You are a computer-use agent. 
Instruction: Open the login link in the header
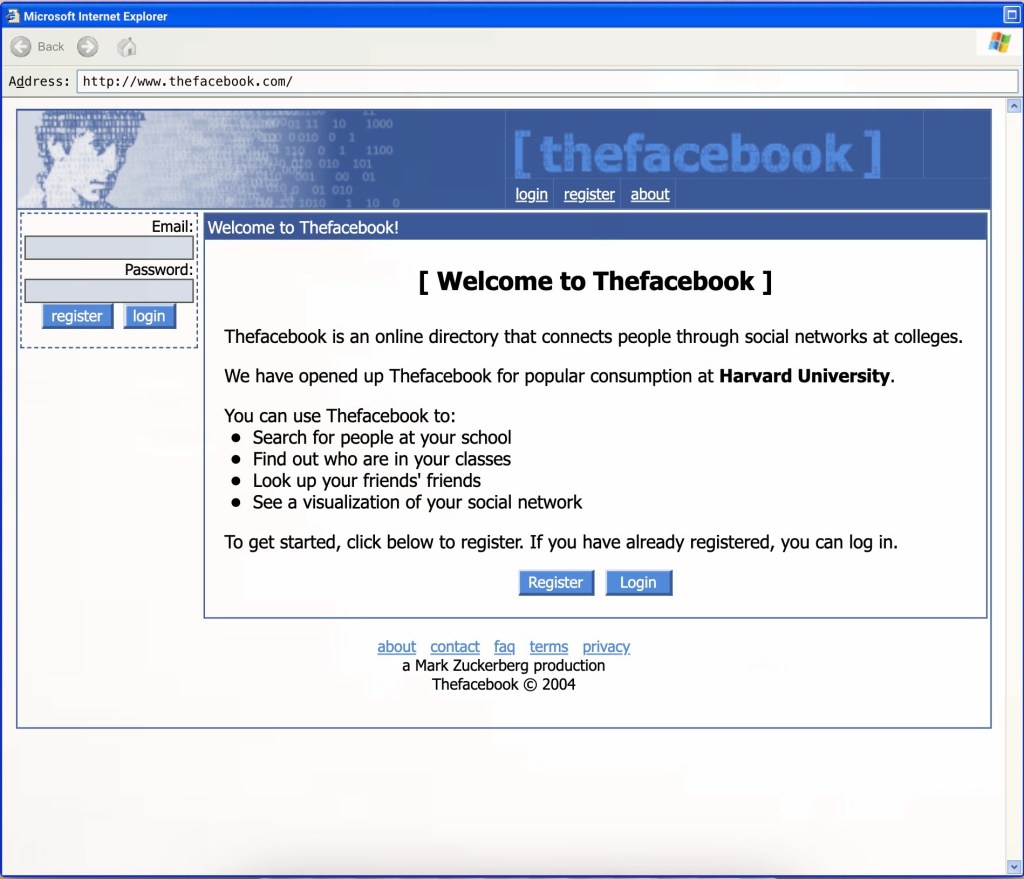coord(531,195)
